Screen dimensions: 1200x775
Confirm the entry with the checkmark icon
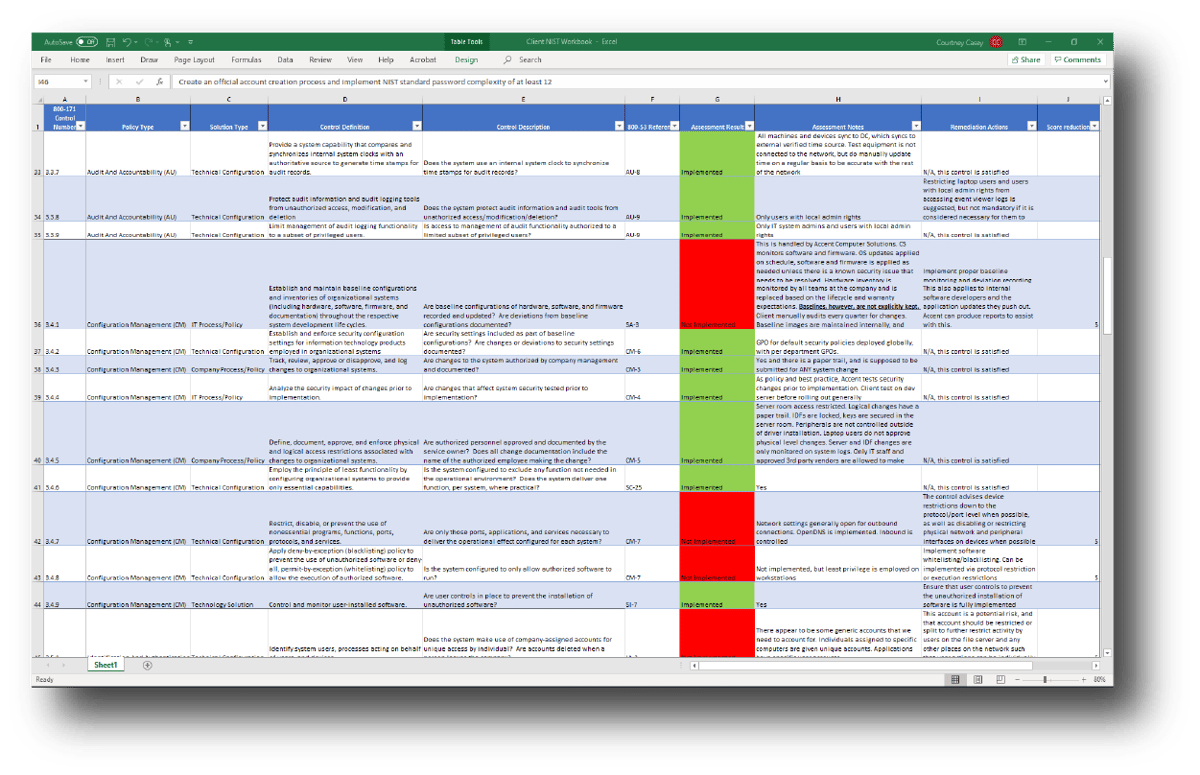pyautogui.click(x=139, y=82)
